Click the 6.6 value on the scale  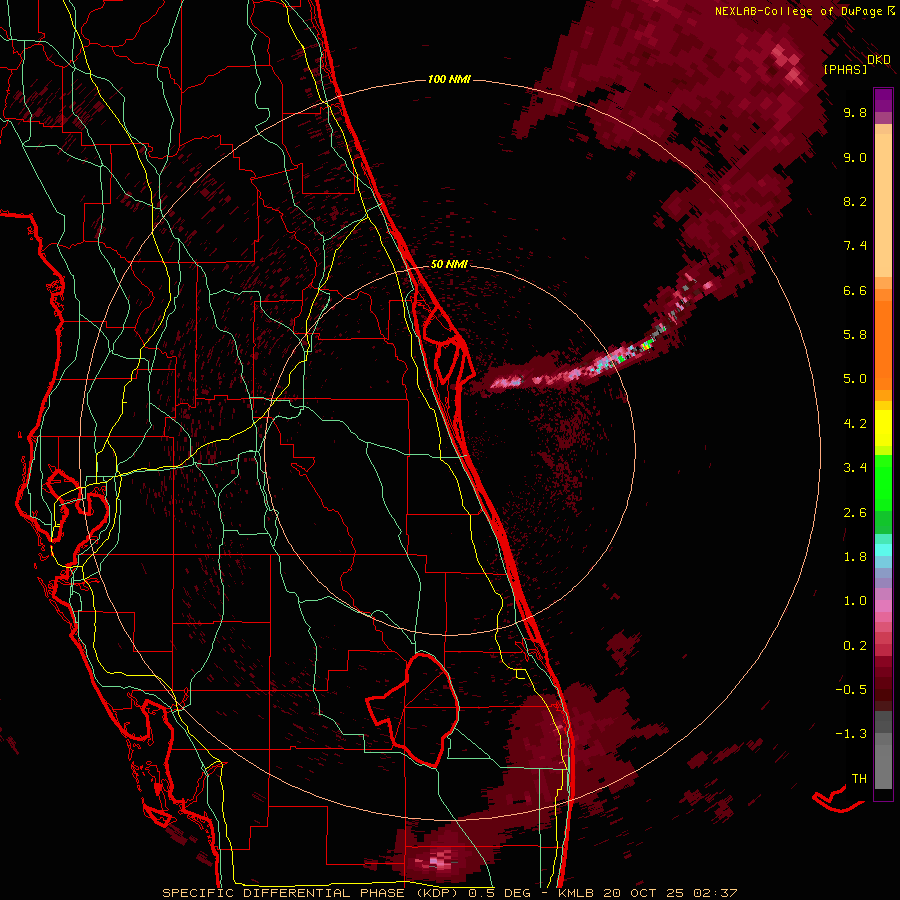pos(855,290)
